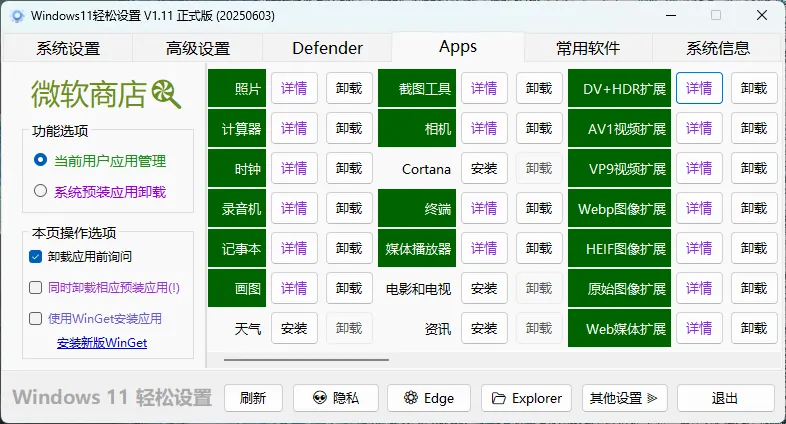Click the 安装新版WinGet link

(102, 343)
